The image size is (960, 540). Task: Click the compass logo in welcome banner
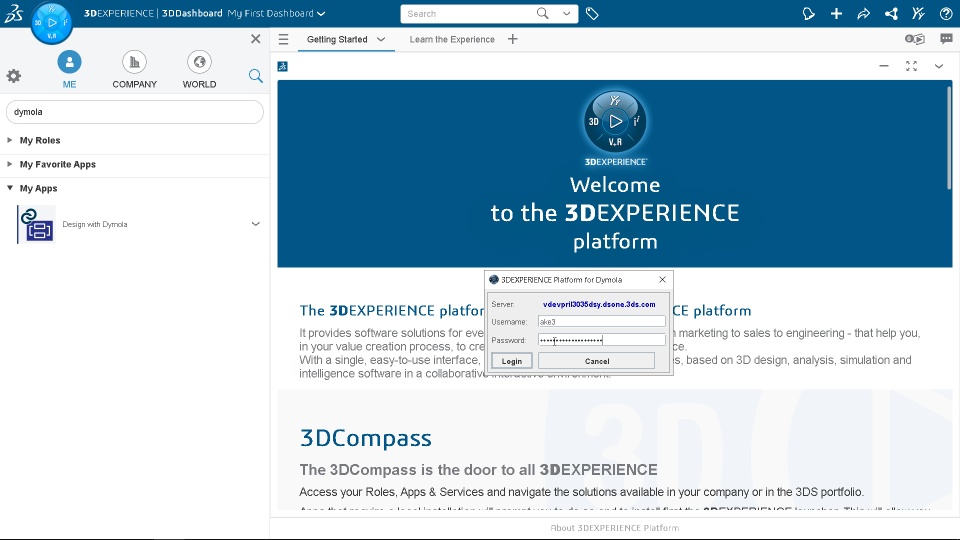[x=615, y=122]
